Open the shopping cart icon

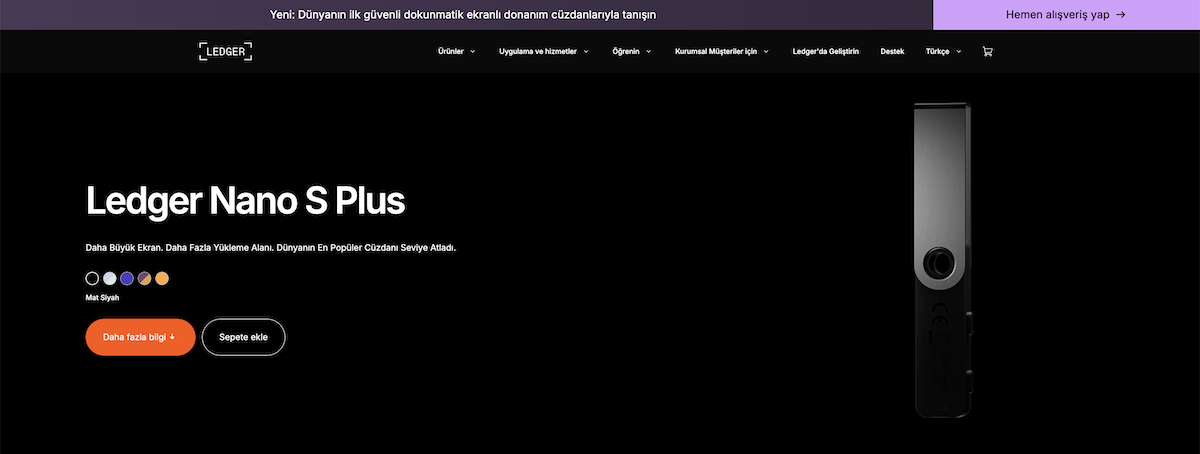point(988,51)
